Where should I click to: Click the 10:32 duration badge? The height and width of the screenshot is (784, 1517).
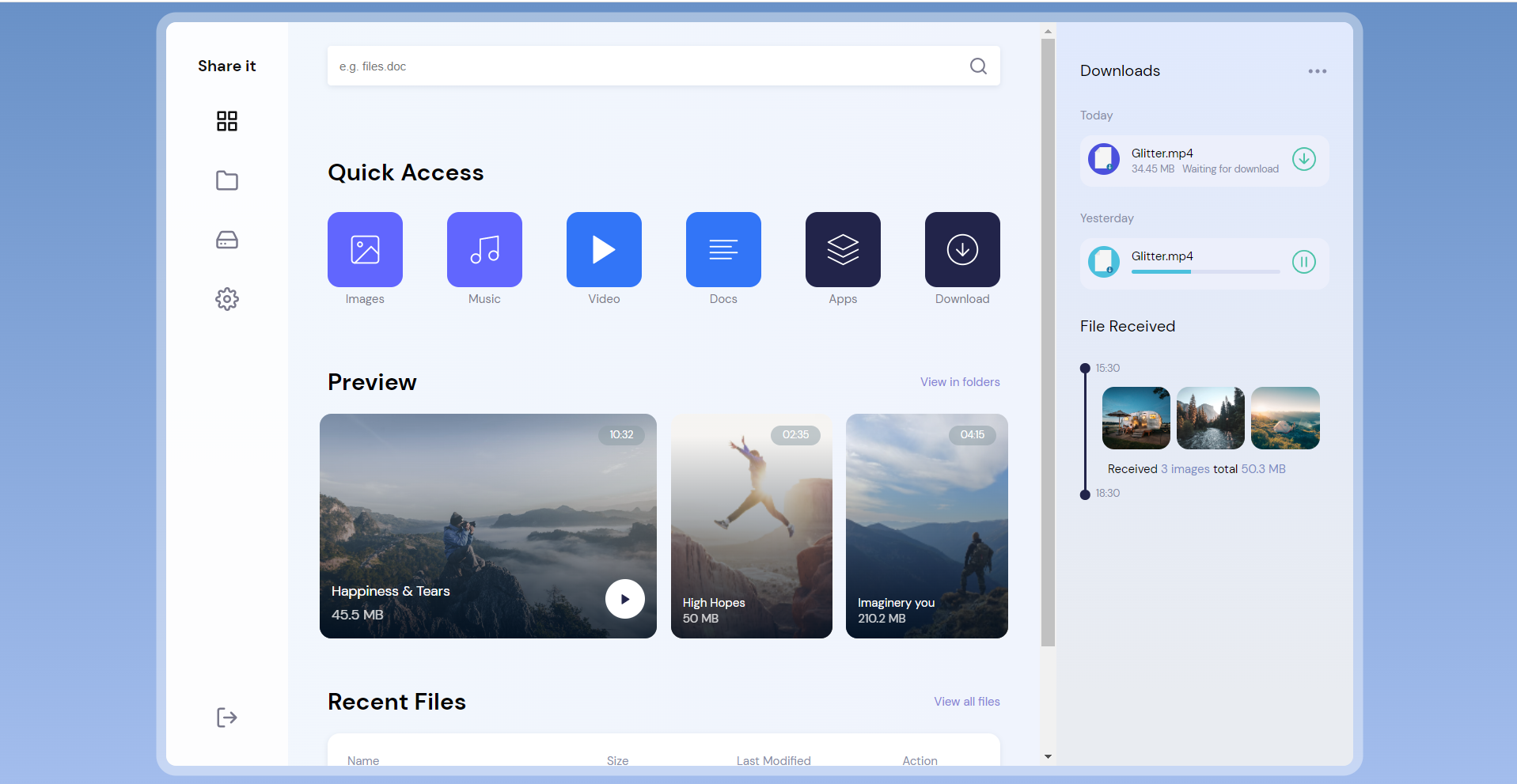(x=621, y=434)
